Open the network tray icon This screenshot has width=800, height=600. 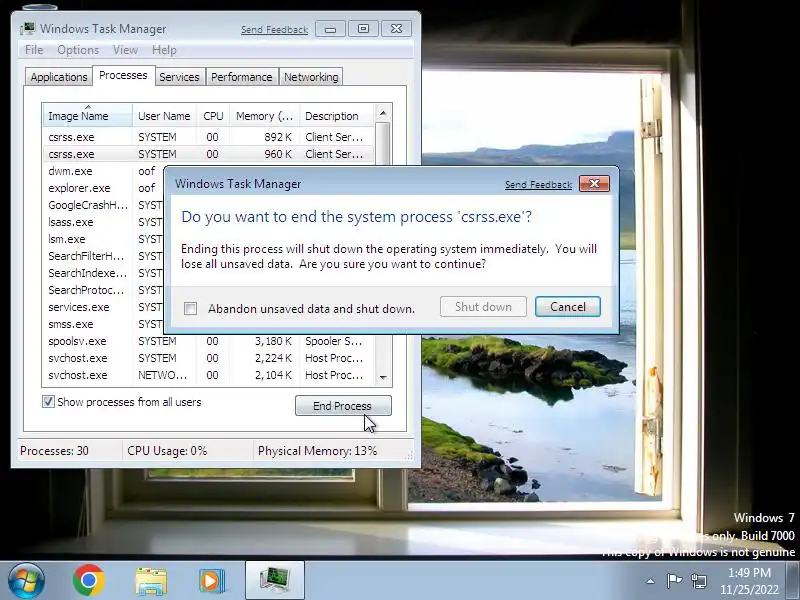699,581
